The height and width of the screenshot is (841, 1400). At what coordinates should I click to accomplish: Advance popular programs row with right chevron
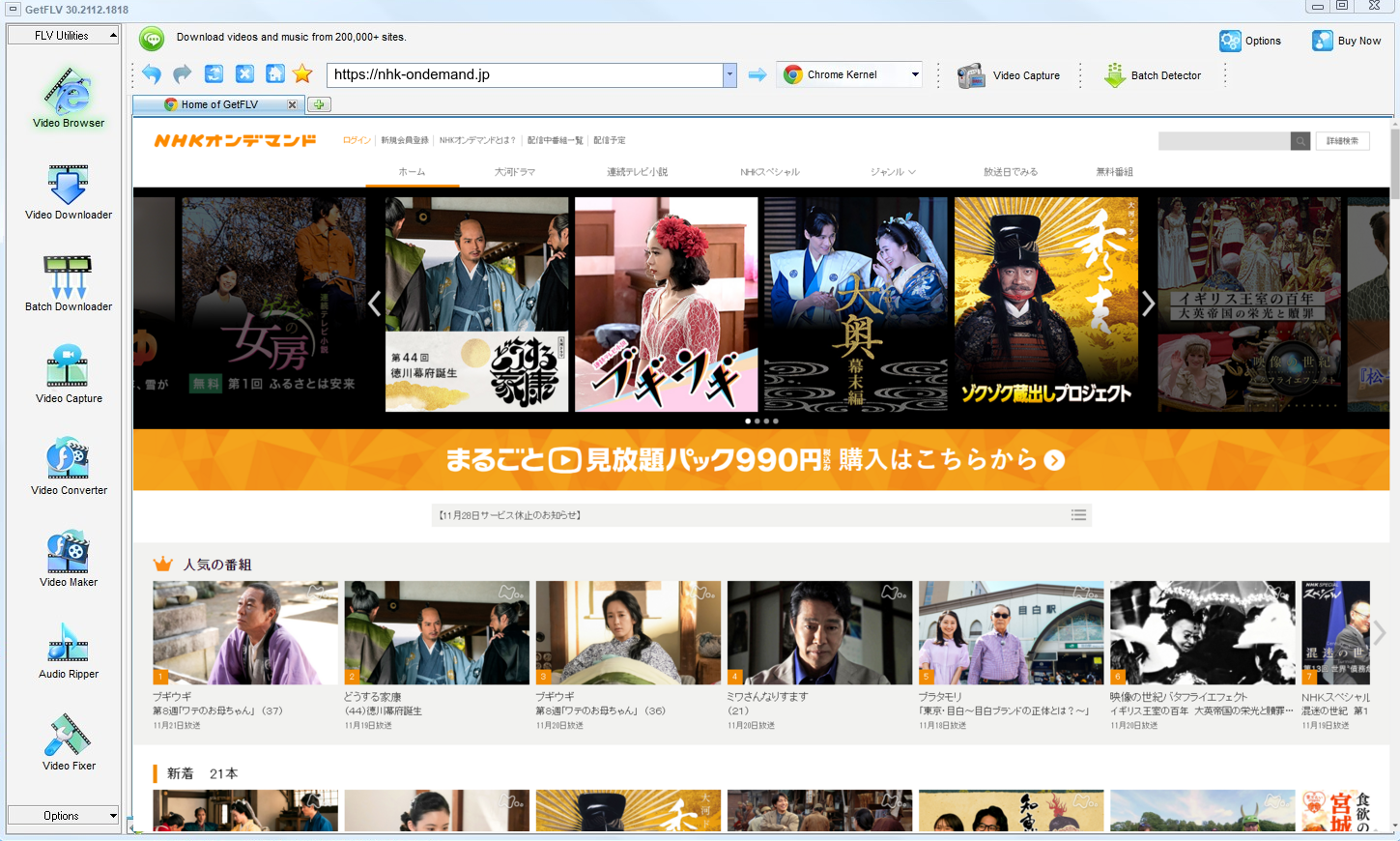tap(1380, 633)
